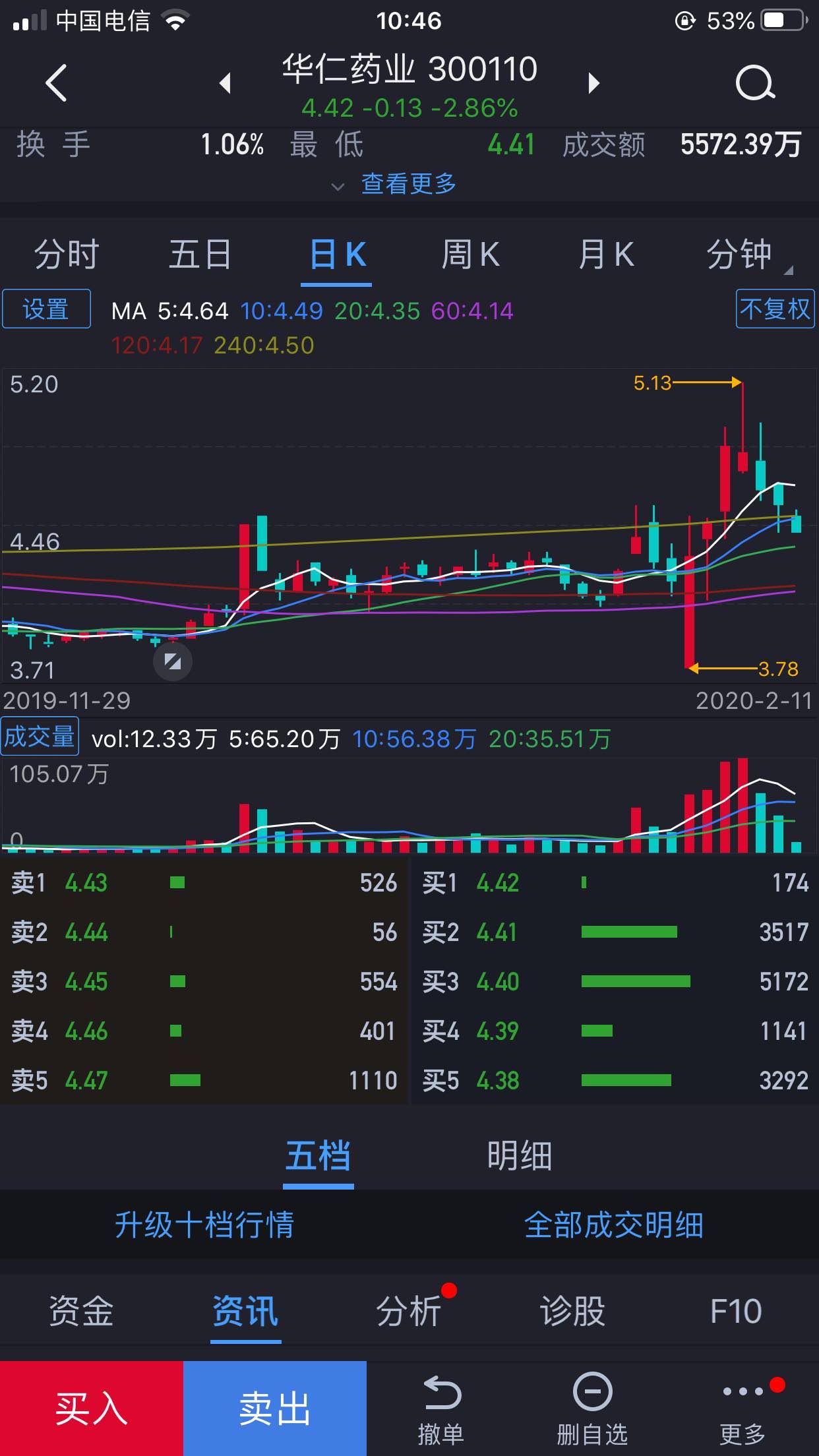
Task: Tap the battery icon in status bar
Action: tap(785, 21)
